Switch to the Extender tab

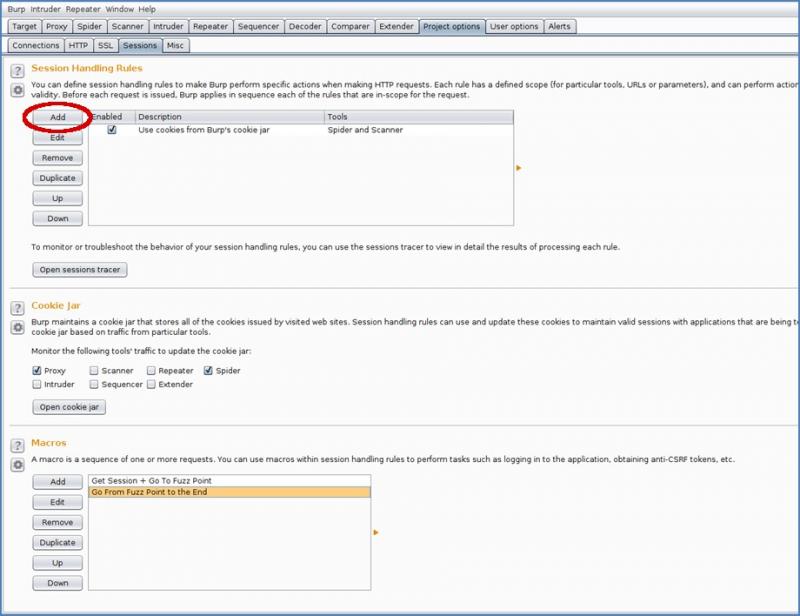(x=396, y=27)
